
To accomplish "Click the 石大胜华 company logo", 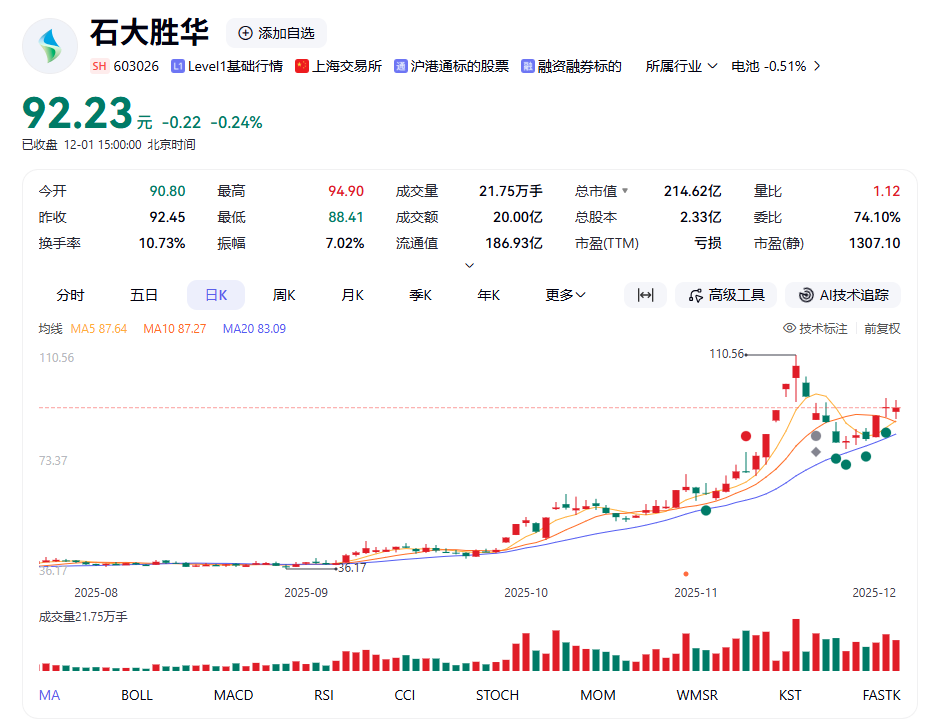I will [x=50, y=46].
